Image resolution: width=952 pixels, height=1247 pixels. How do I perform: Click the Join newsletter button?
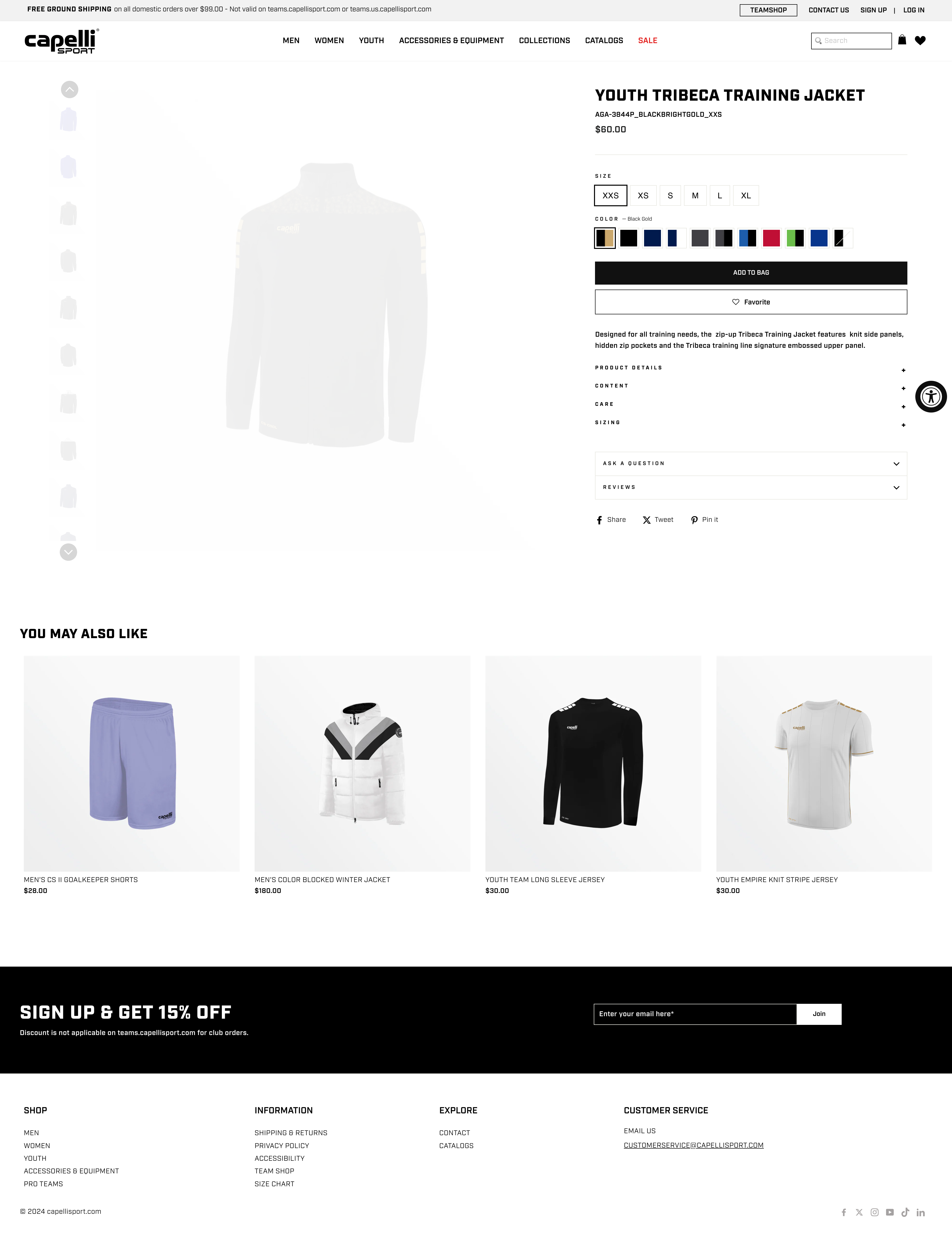[x=819, y=1014]
